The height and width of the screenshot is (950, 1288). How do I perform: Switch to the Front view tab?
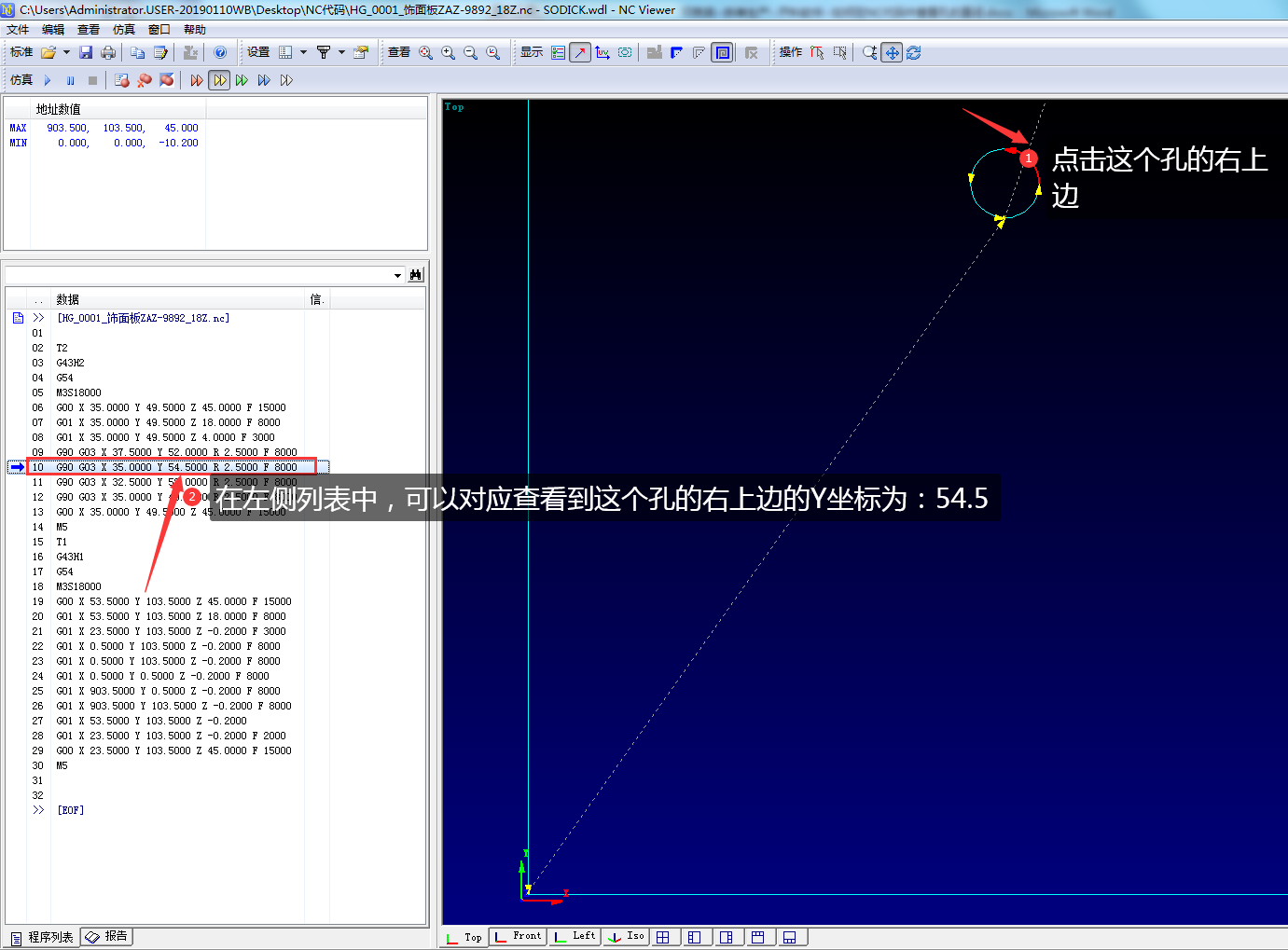point(519,936)
